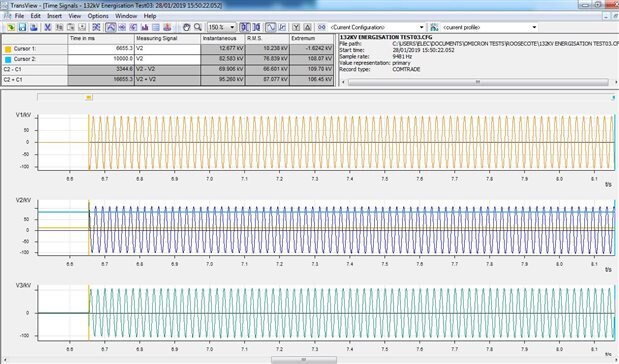
Task: Open the Insert menu
Action: tap(54, 16)
